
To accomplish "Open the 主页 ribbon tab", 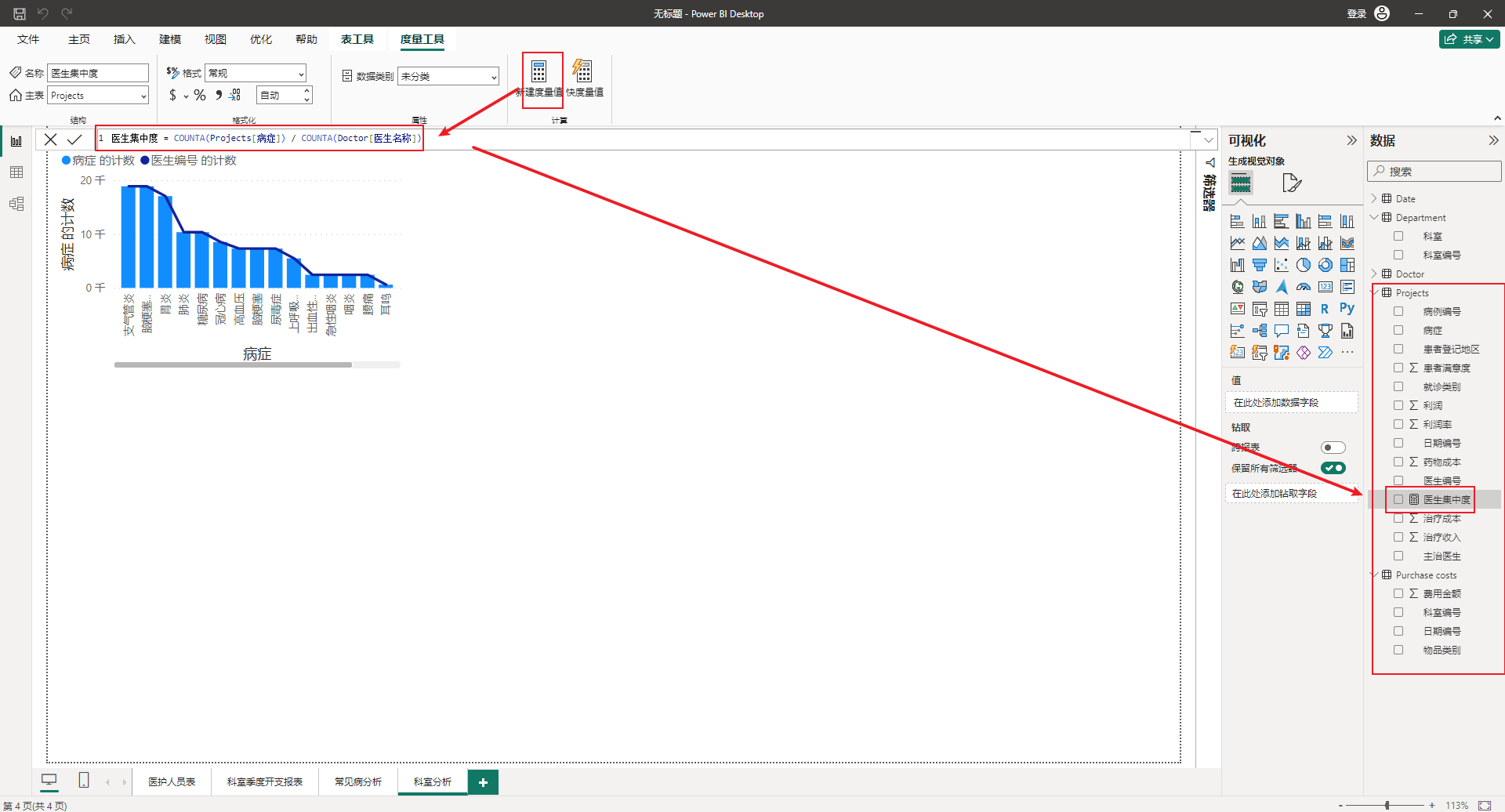I will pos(79,39).
